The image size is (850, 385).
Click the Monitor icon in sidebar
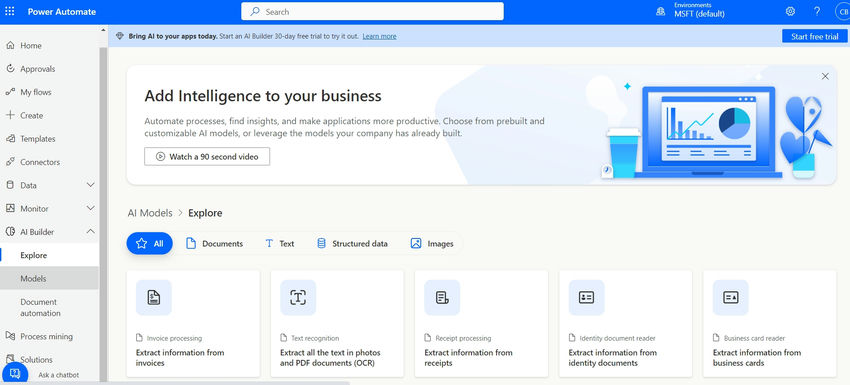tap(10, 208)
